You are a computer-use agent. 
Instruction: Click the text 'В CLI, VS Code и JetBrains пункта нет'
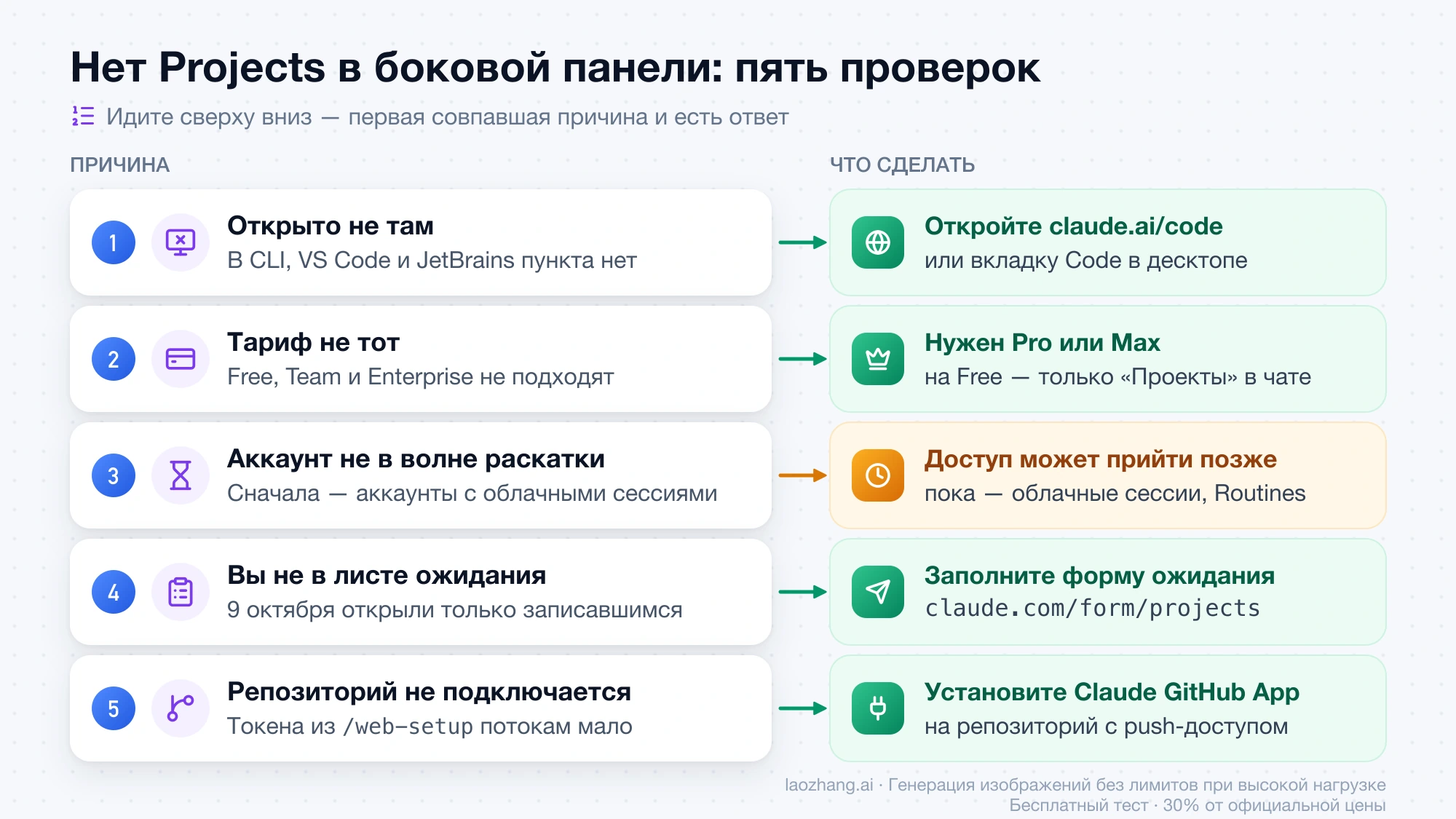(432, 260)
